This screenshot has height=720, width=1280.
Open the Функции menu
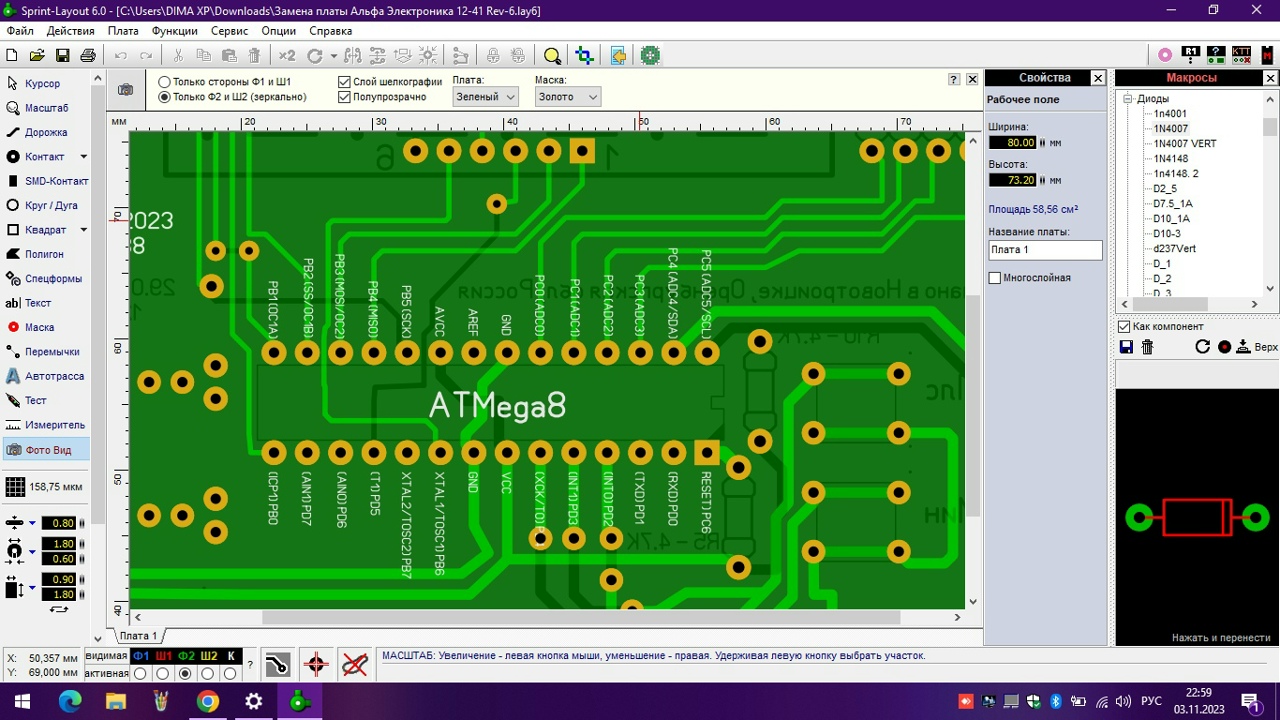(174, 31)
